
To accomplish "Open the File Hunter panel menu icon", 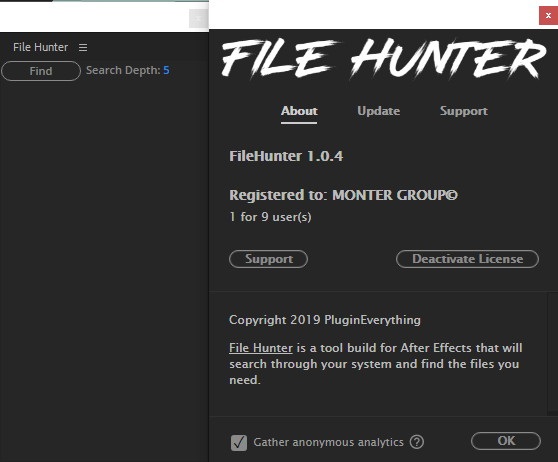I will click(83, 47).
